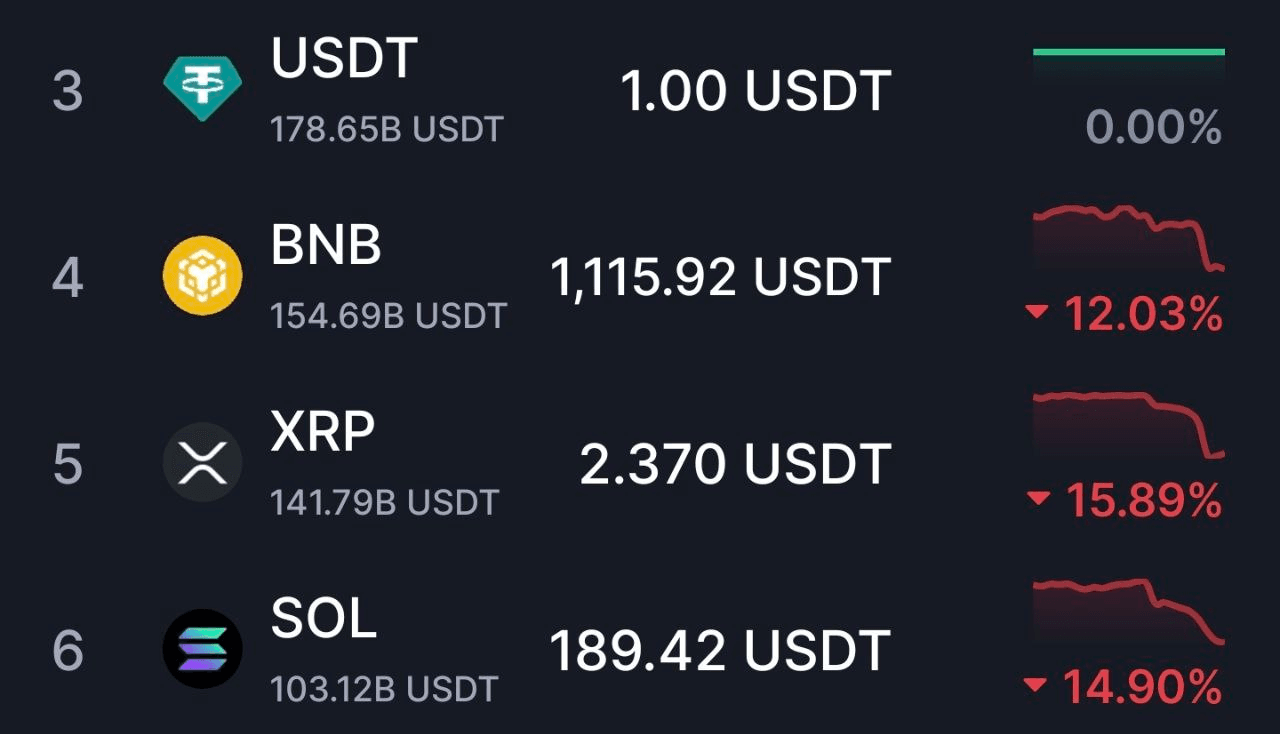
Task: Open the SOL red price sparkline chart
Action: (1128, 610)
